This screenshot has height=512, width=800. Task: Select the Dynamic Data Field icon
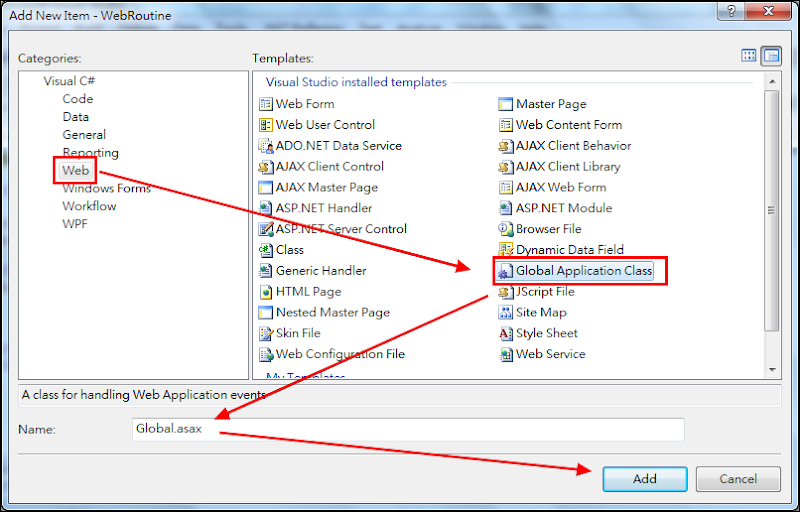505,250
